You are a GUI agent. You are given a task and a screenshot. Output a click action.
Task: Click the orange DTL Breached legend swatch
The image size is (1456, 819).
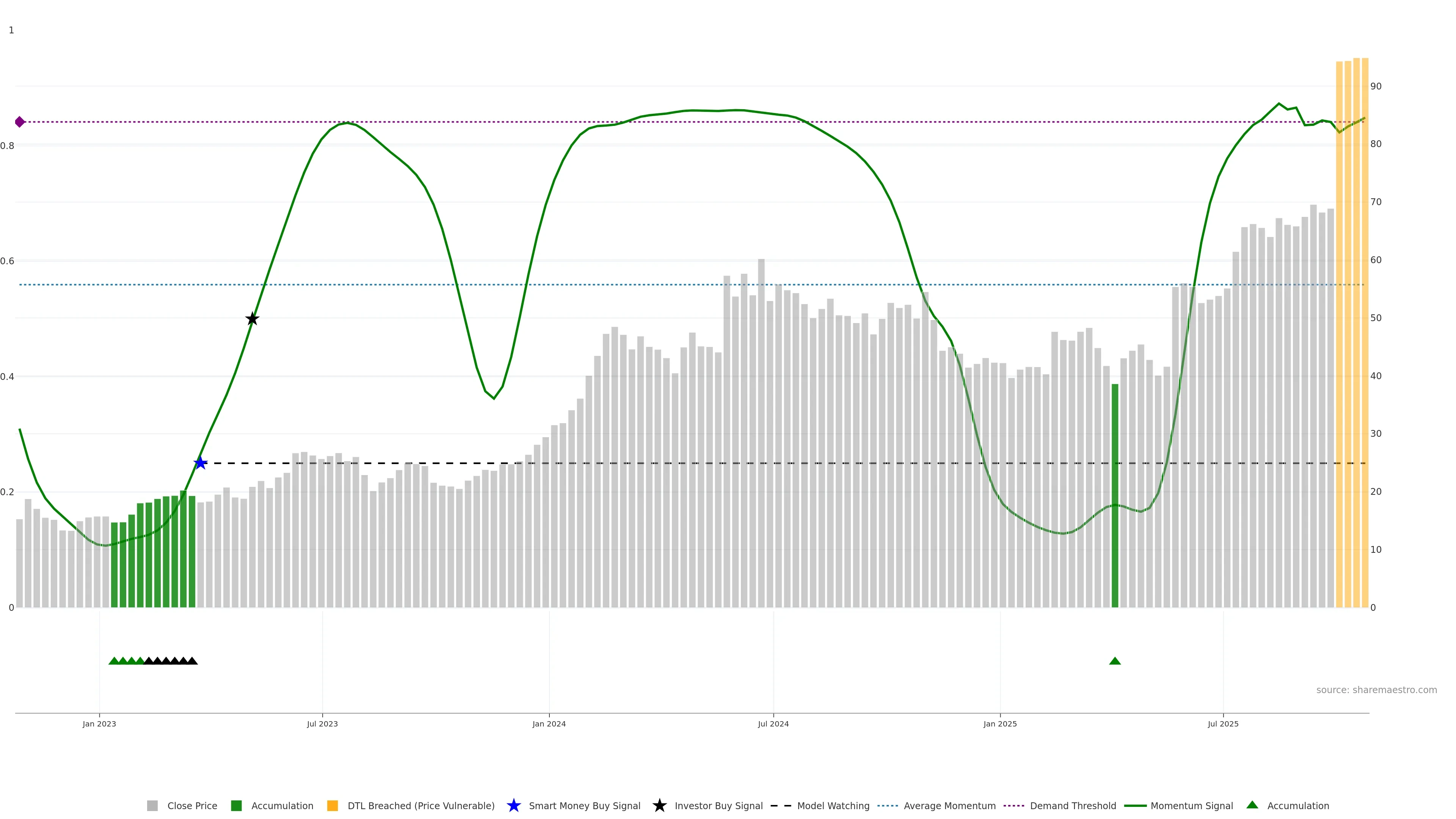(x=333, y=805)
